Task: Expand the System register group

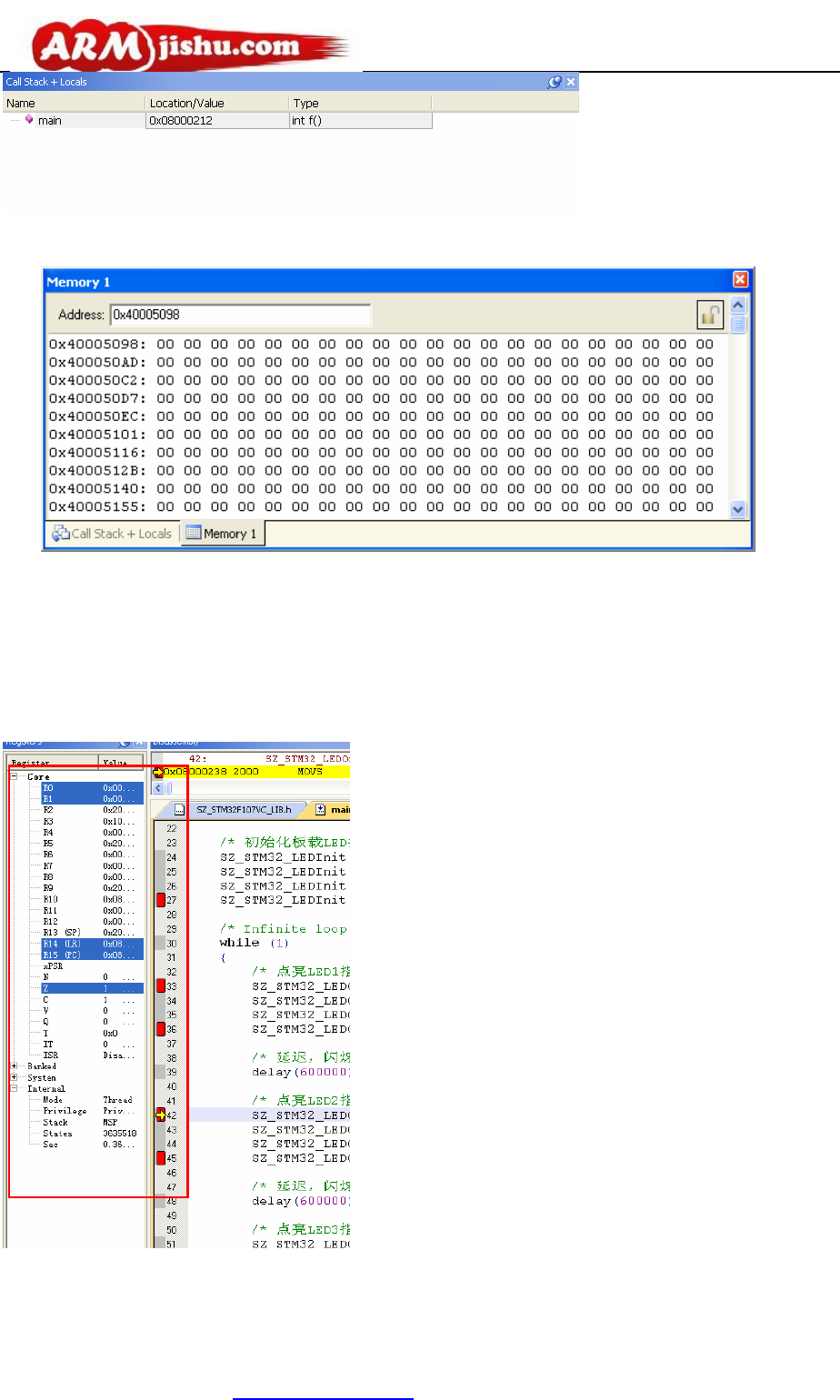Action: [x=15, y=1077]
